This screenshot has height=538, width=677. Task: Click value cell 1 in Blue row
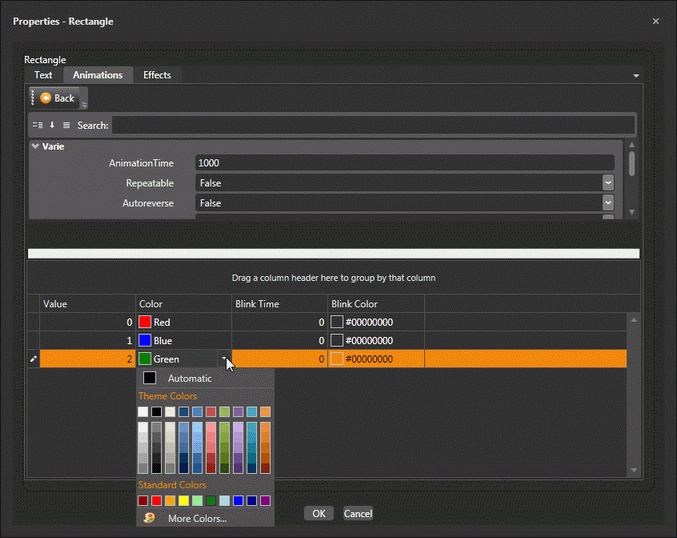[x=88, y=341]
